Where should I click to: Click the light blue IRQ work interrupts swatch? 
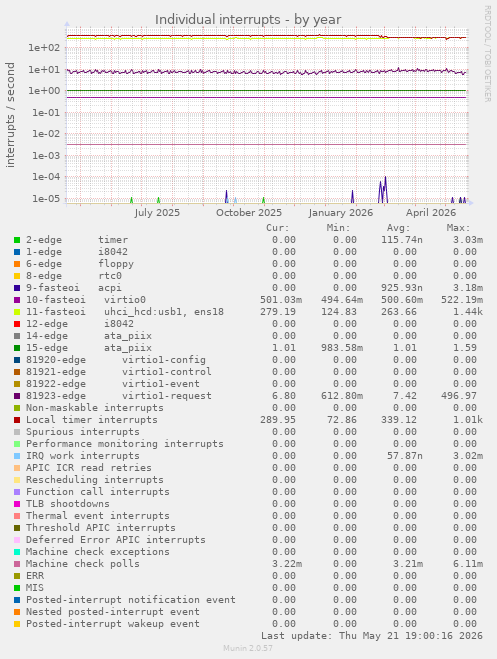[x=17, y=456]
